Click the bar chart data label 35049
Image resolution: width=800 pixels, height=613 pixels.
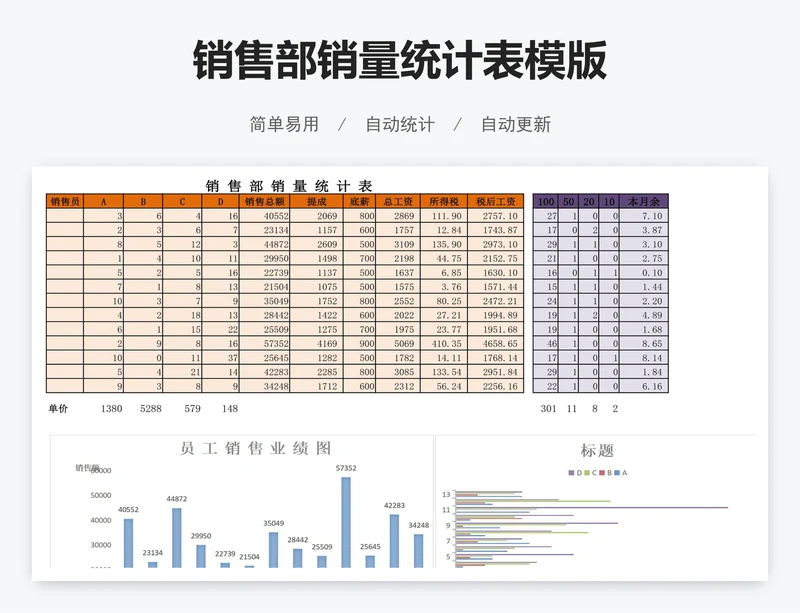click(x=273, y=523)
